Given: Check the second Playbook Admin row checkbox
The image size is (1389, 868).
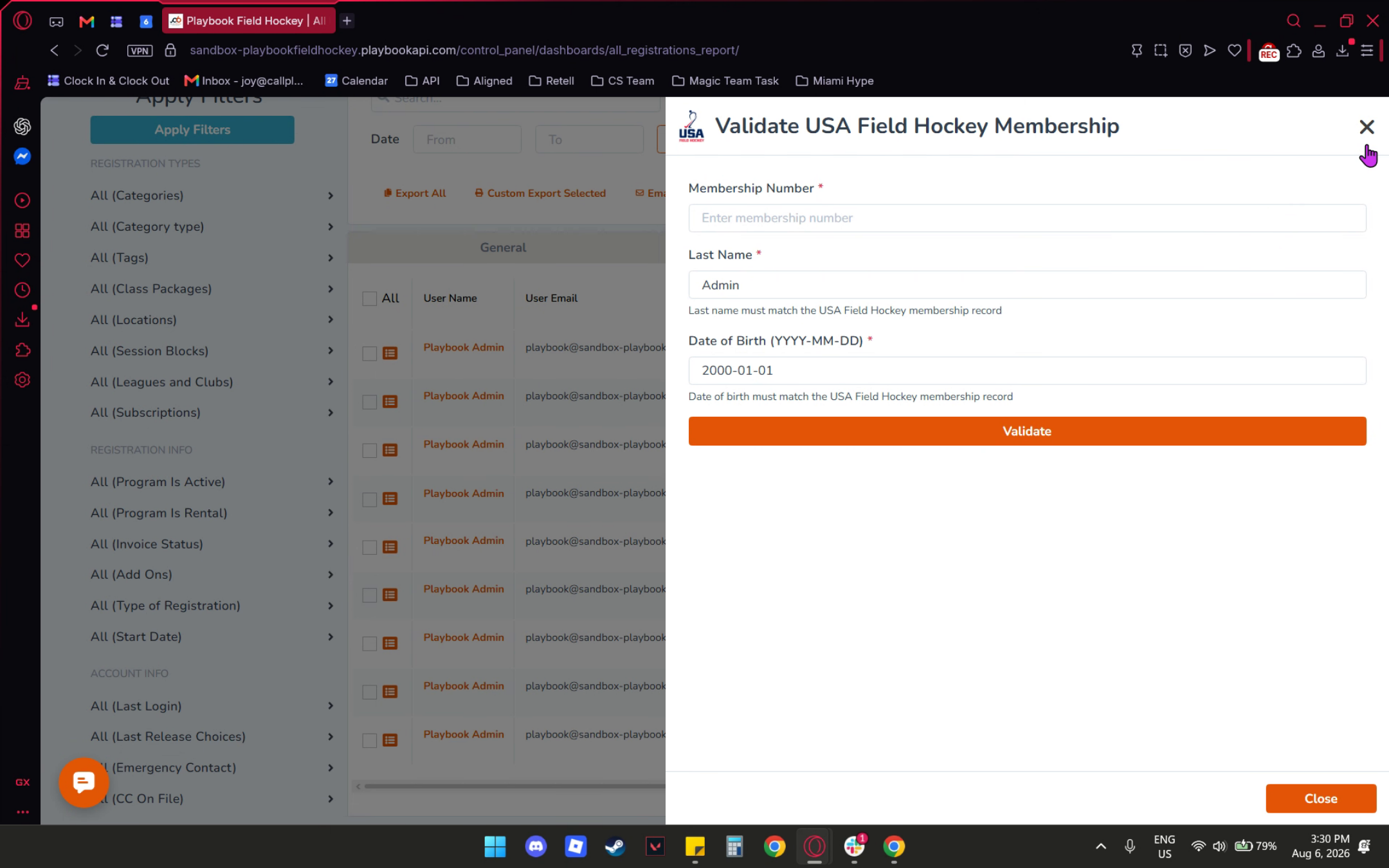Looking at the screenshot, I should pyautogui.click(x=370, y=402).
